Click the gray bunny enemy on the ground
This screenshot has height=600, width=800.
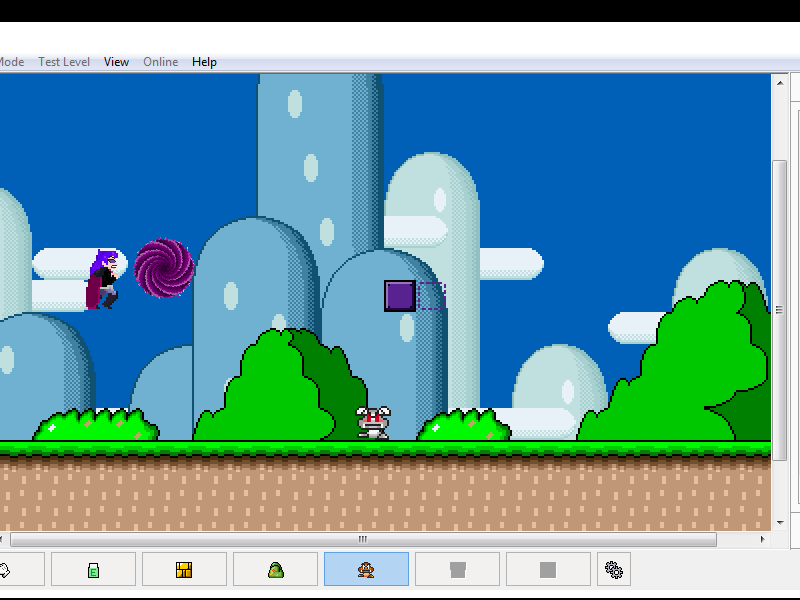[373, 422]
